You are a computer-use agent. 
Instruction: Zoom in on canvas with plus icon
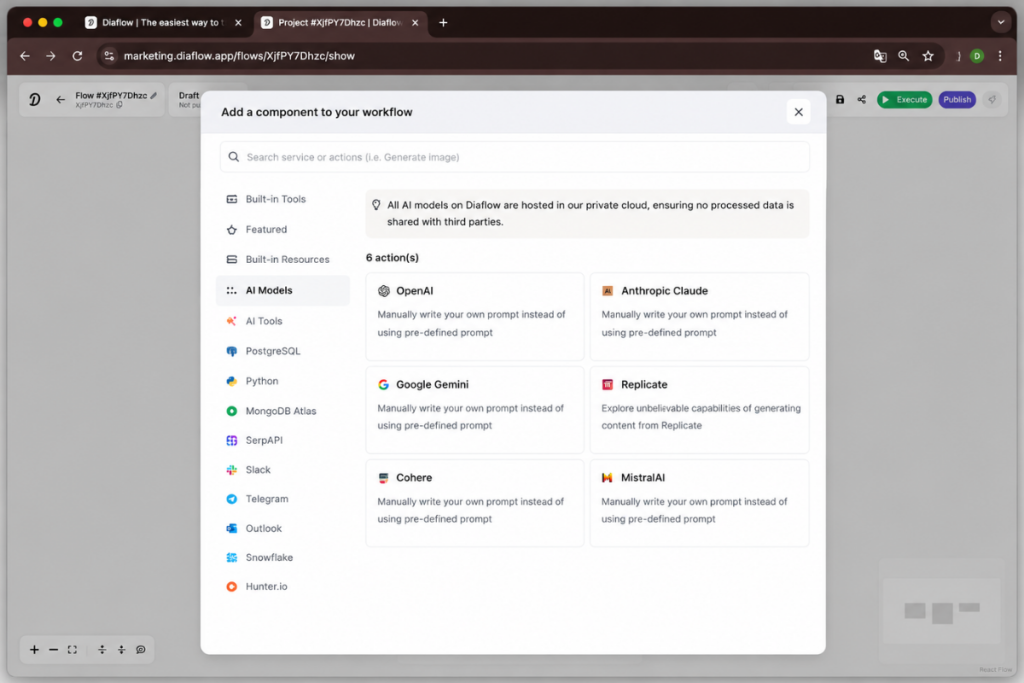pos(34,650)
